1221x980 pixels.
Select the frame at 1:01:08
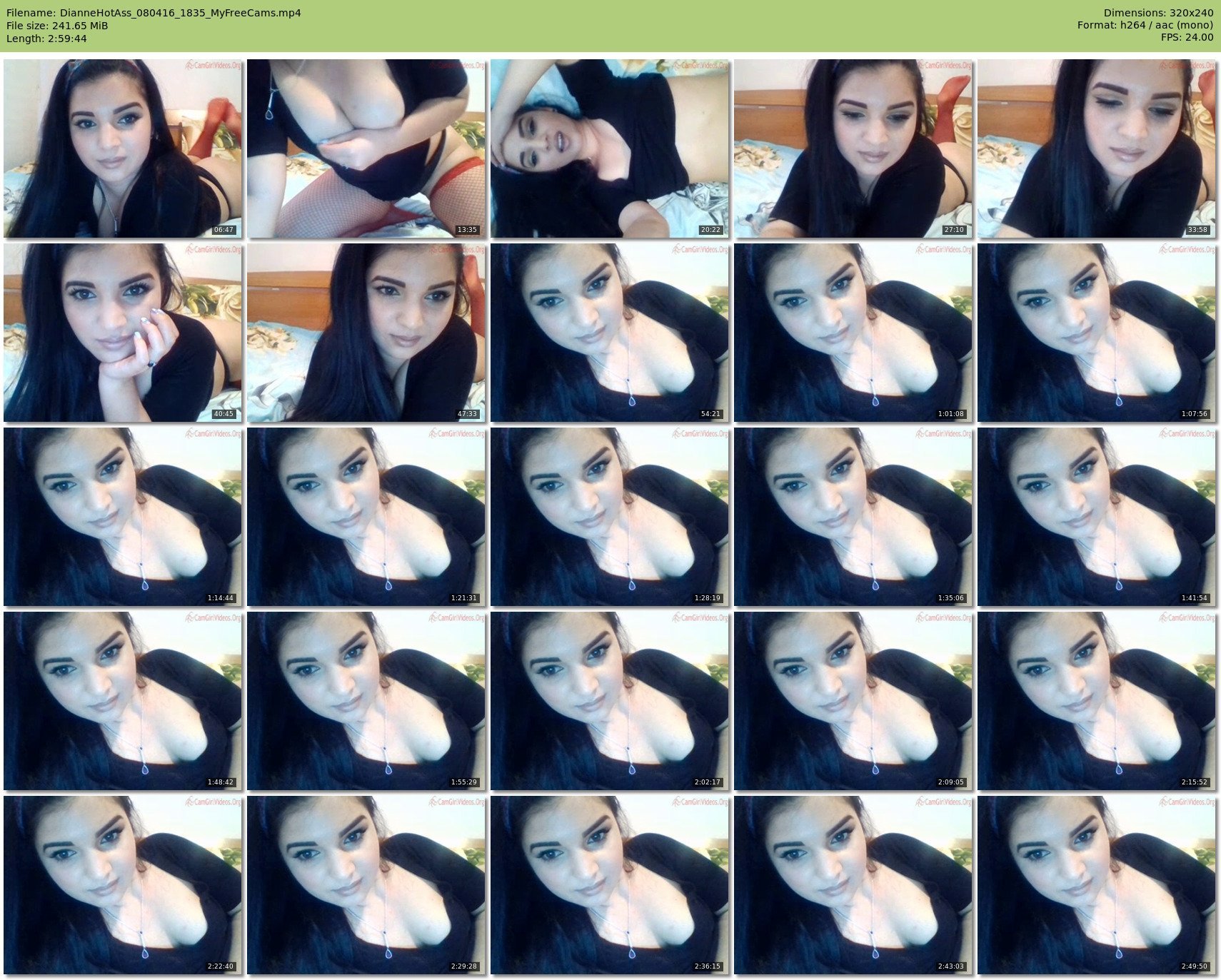tap(853, 332)
